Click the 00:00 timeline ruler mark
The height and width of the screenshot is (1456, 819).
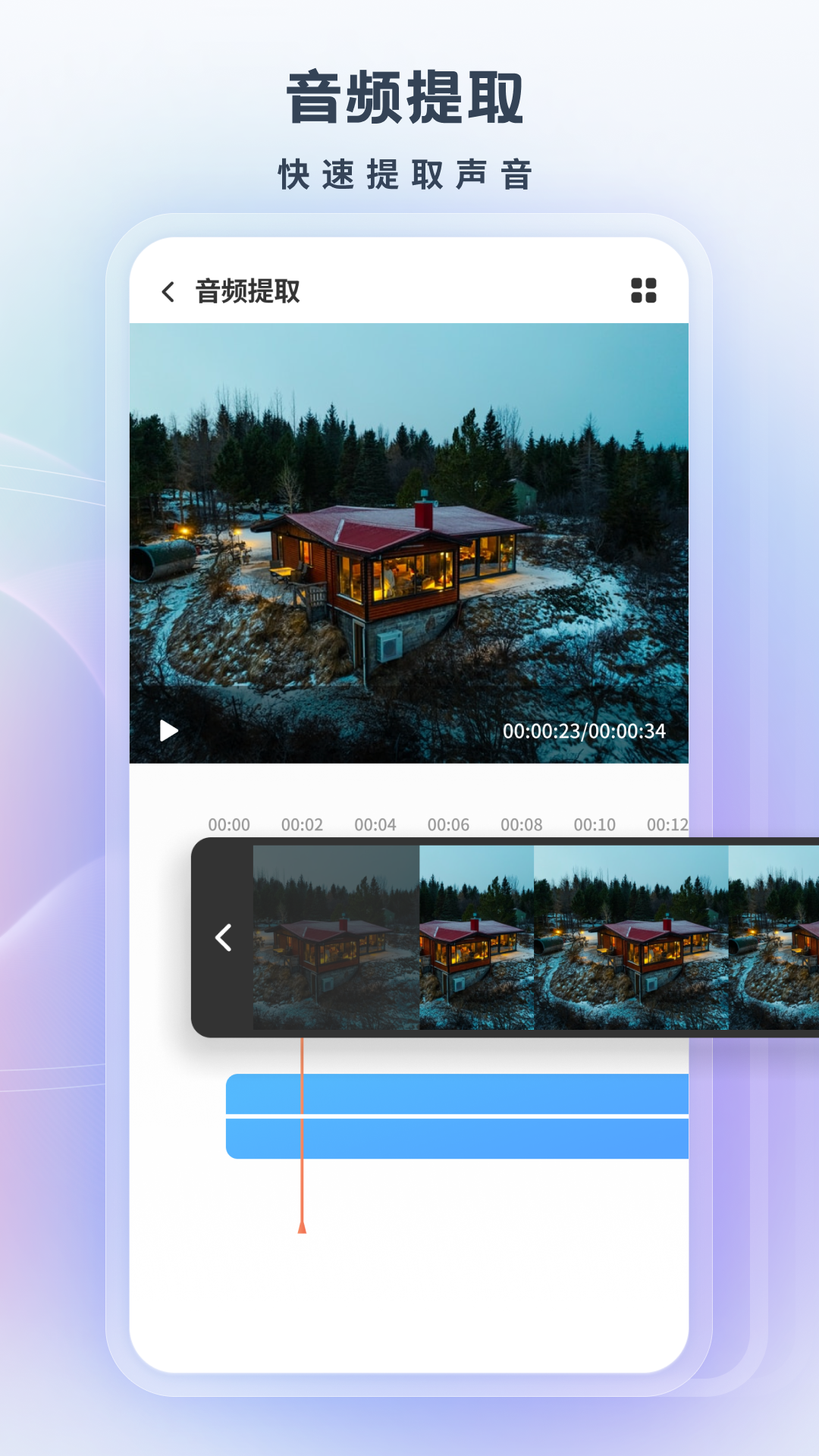tap(229, 824)
